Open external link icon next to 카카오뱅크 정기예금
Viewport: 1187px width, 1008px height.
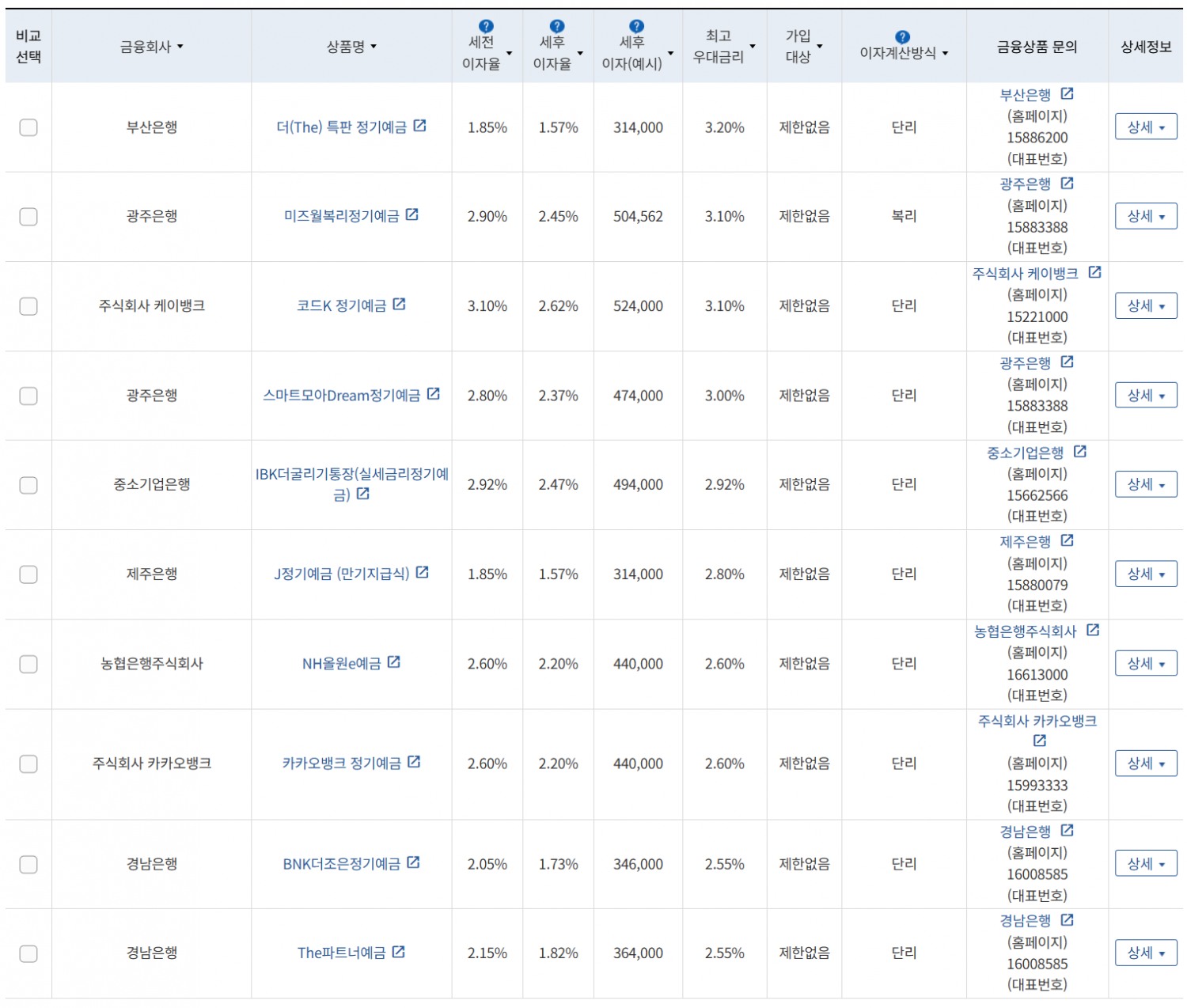point(413,763)
